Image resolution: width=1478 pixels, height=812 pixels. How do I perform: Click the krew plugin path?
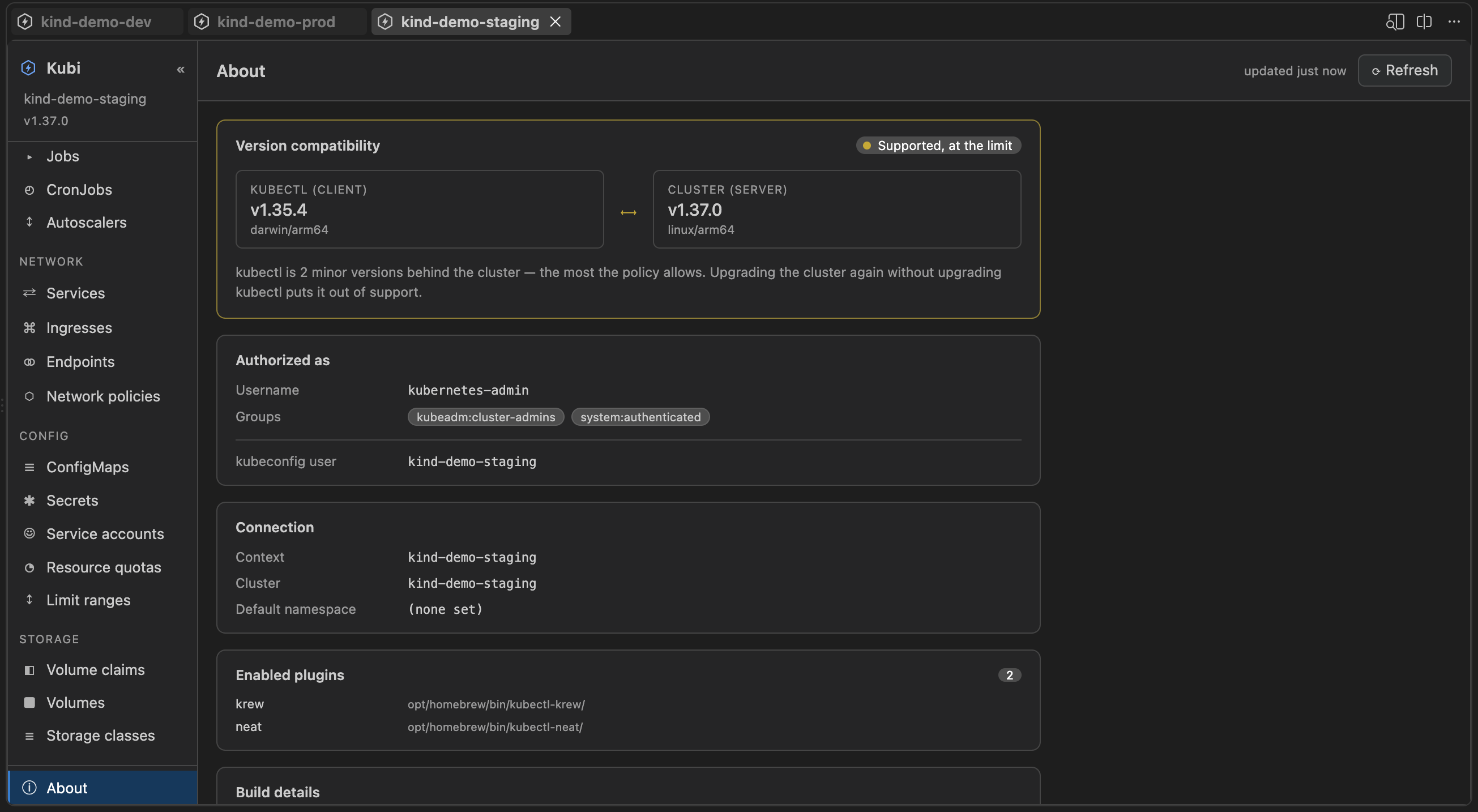click(x=496, y=704)
